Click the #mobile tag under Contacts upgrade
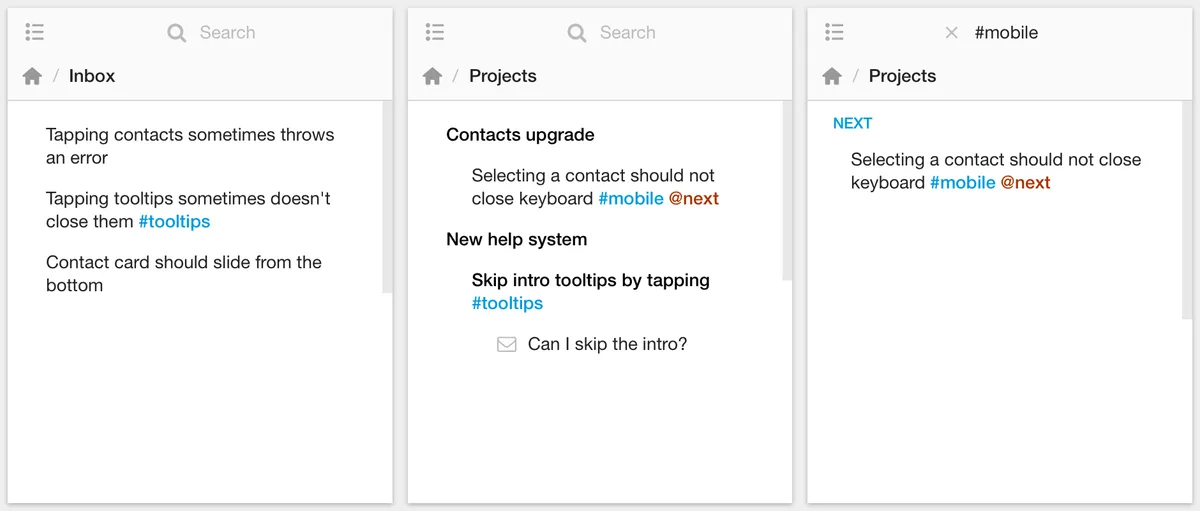 coord(631,198)
